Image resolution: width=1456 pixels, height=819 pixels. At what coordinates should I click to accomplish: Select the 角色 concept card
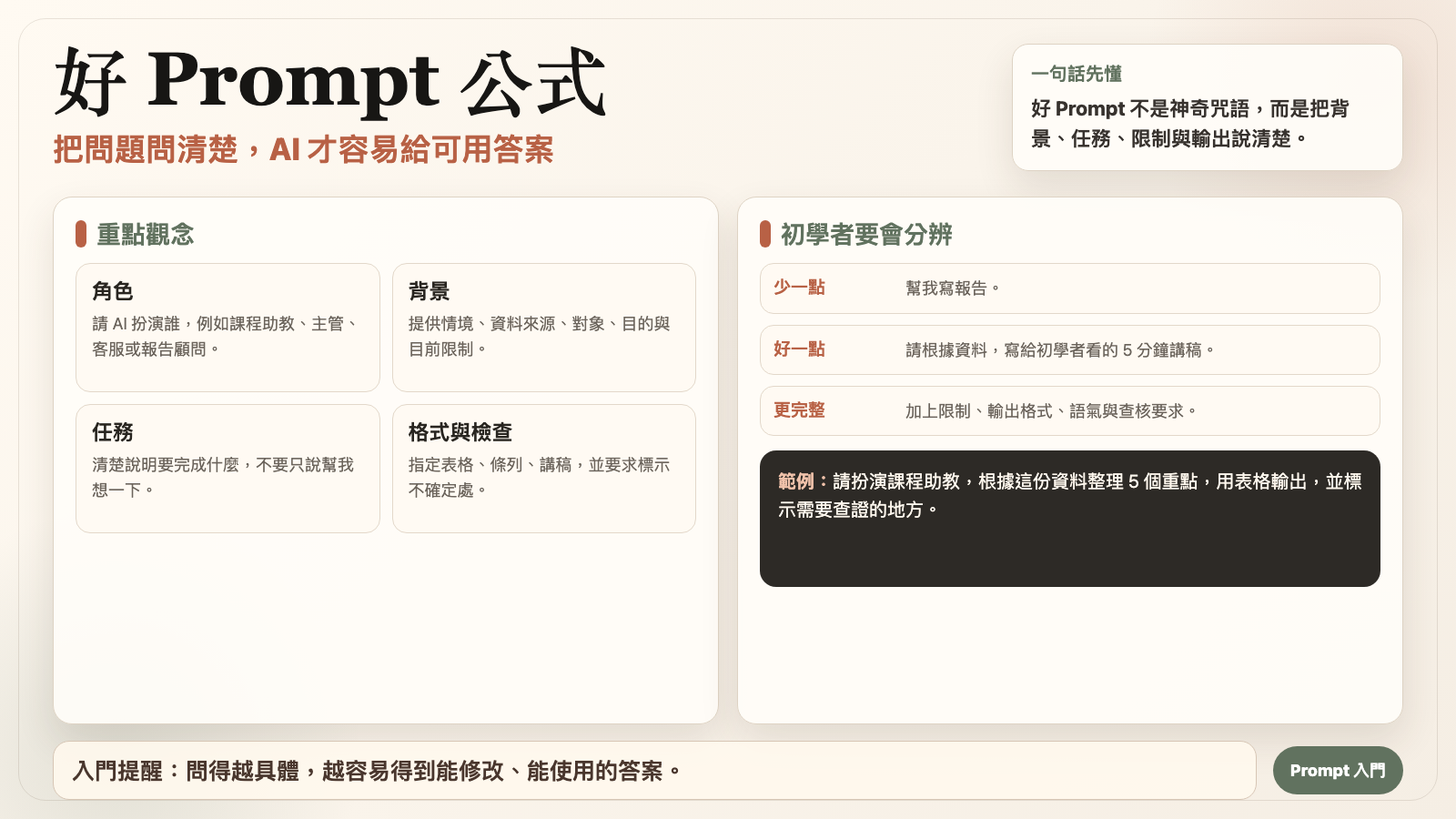click(x=227, y=328)
